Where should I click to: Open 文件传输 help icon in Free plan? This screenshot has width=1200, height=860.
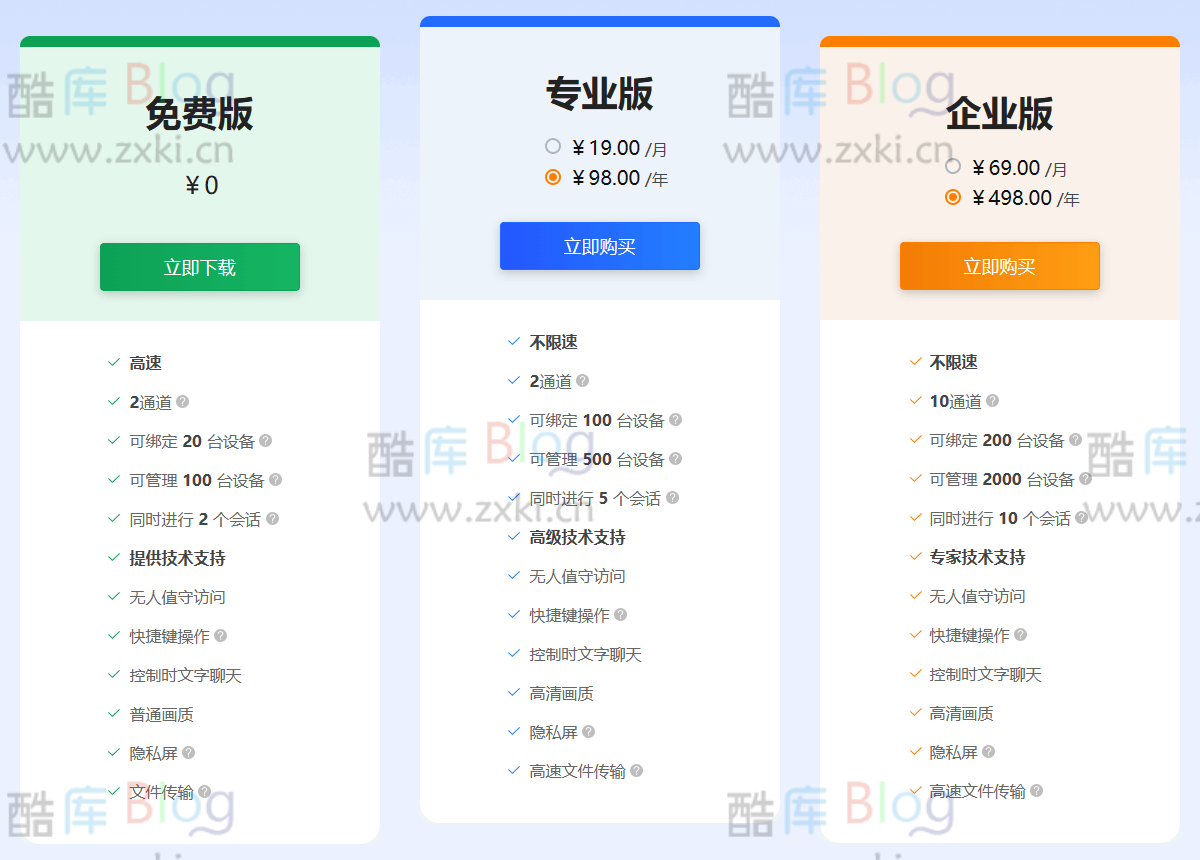(x=203, y=790)
